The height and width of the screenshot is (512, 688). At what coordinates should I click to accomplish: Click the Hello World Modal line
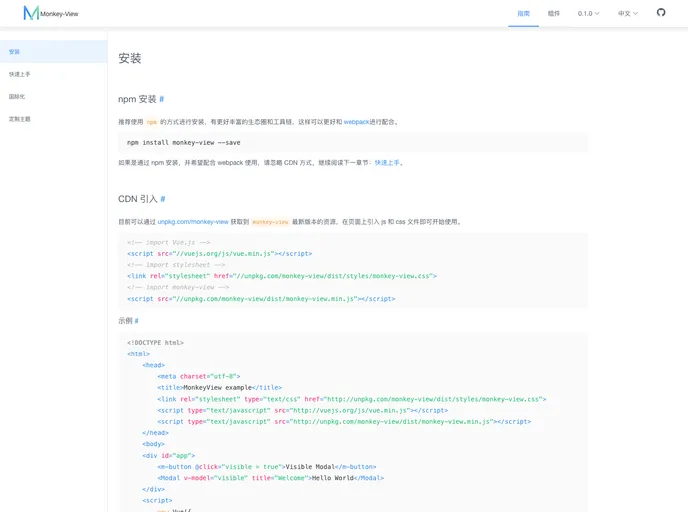pos(270,478)
